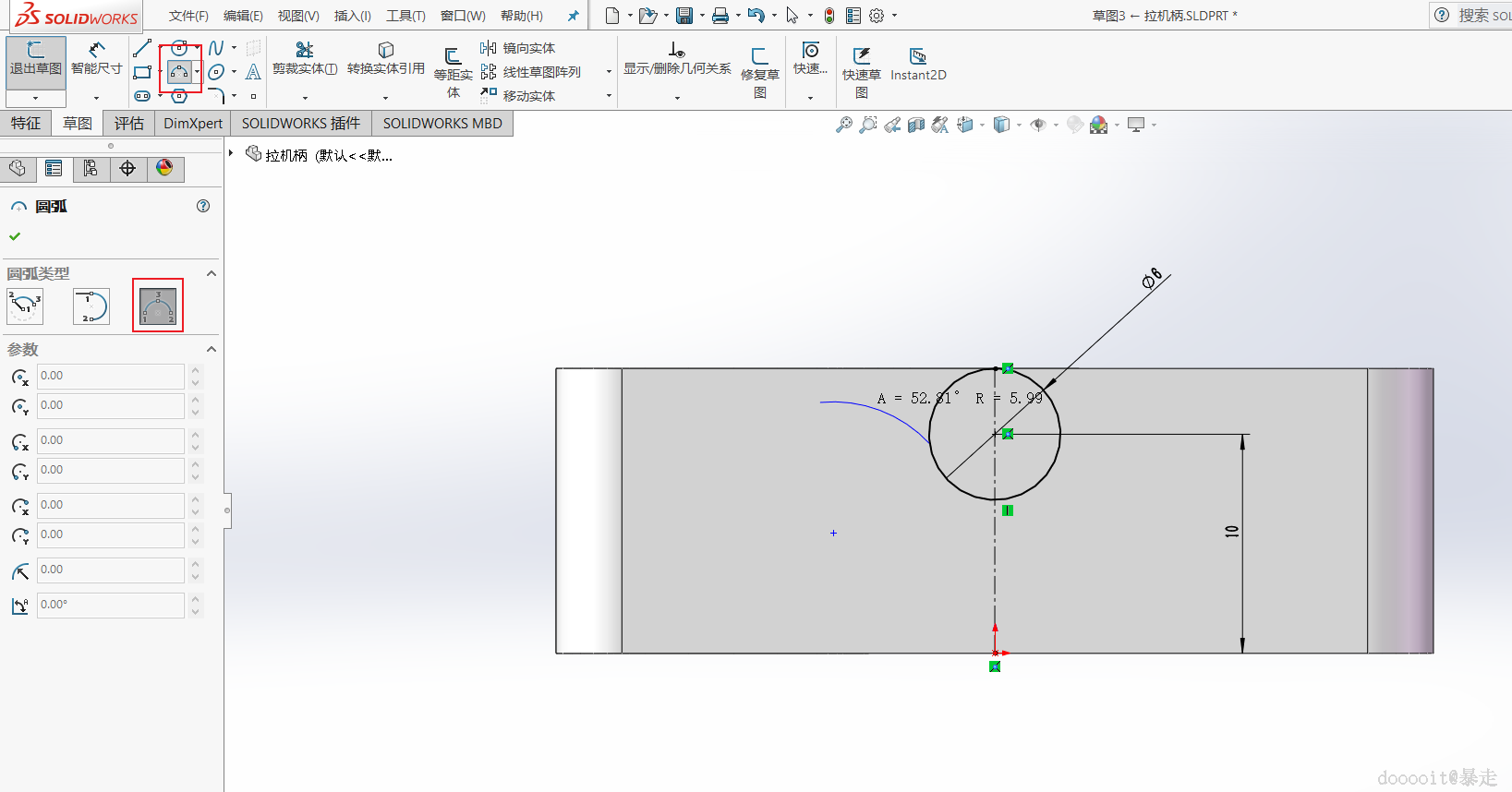Open the Appearances color wheel tab
This screenshot has height=792, width=1512.
click(164, 168)
